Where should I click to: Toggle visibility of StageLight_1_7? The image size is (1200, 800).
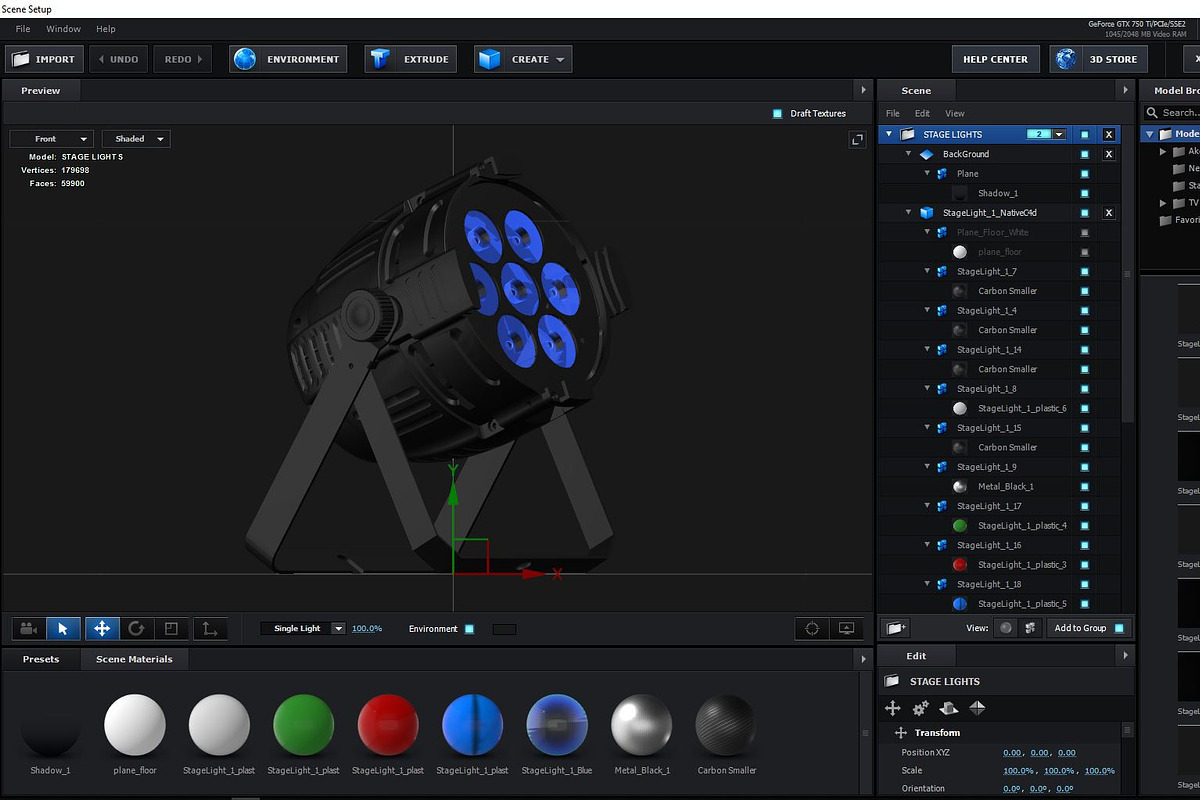(x=1085, y=271)
